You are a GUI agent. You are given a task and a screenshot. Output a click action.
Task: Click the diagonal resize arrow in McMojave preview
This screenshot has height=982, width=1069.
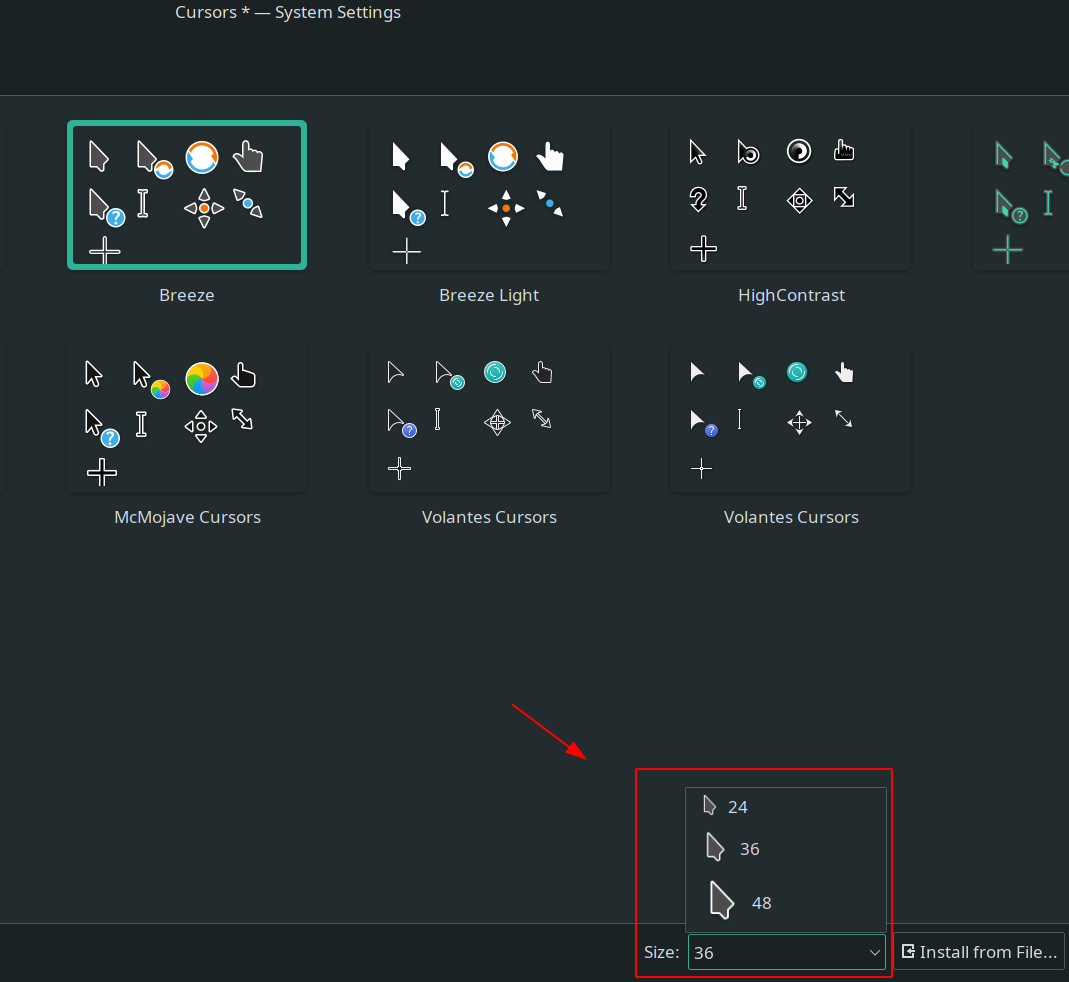click(x=242, y=419)
